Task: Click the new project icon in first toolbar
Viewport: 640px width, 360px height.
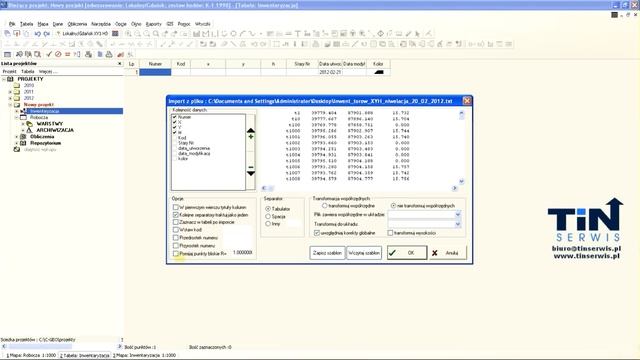Action: click(x=7, y=33)
